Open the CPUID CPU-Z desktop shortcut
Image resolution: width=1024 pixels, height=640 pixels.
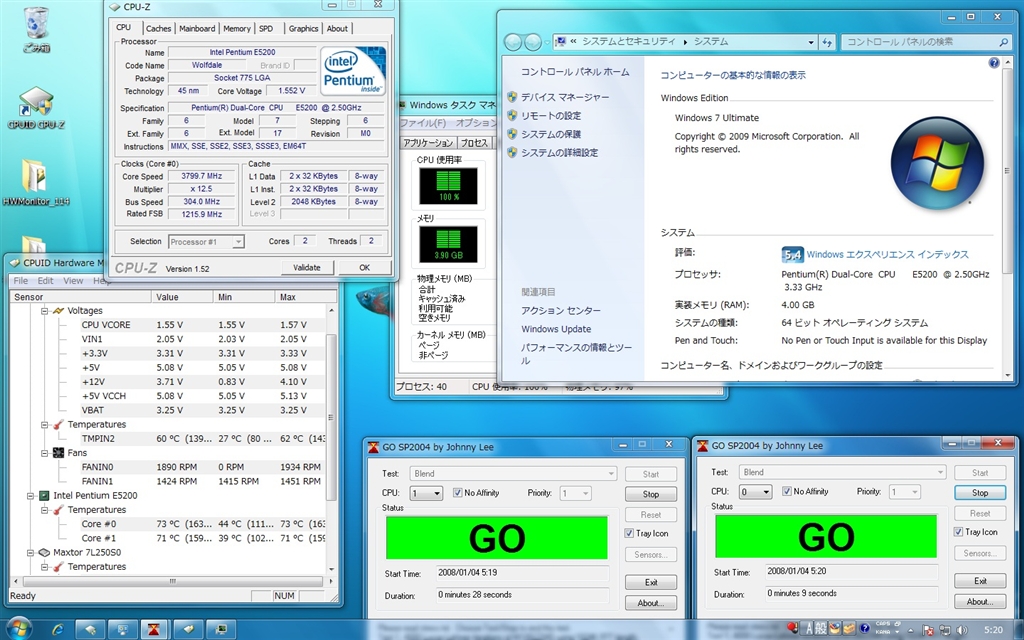coord(36,104)
